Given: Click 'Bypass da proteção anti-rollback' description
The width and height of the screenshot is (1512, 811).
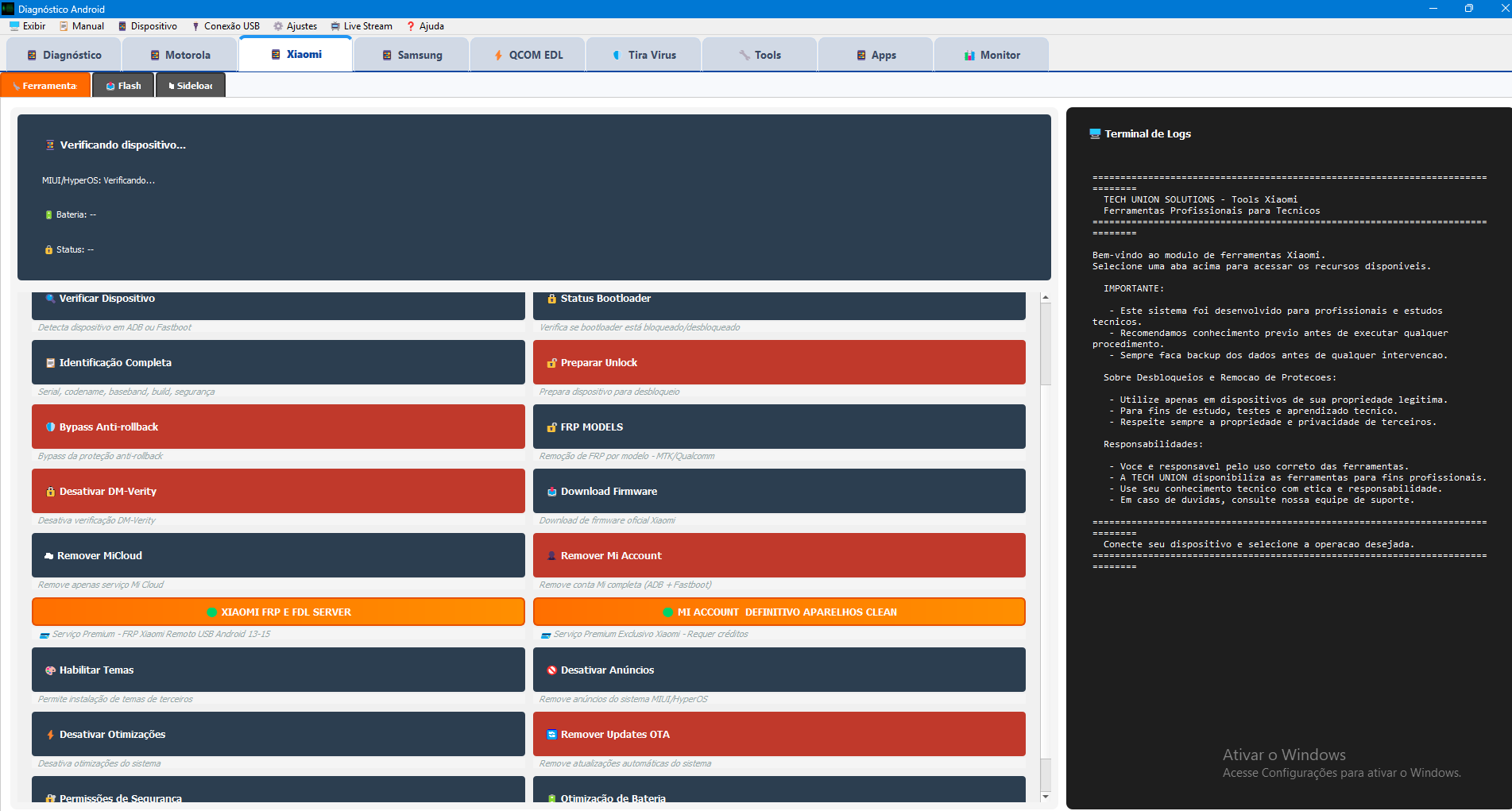Looking at the screenshot, I should click(100, 456).
